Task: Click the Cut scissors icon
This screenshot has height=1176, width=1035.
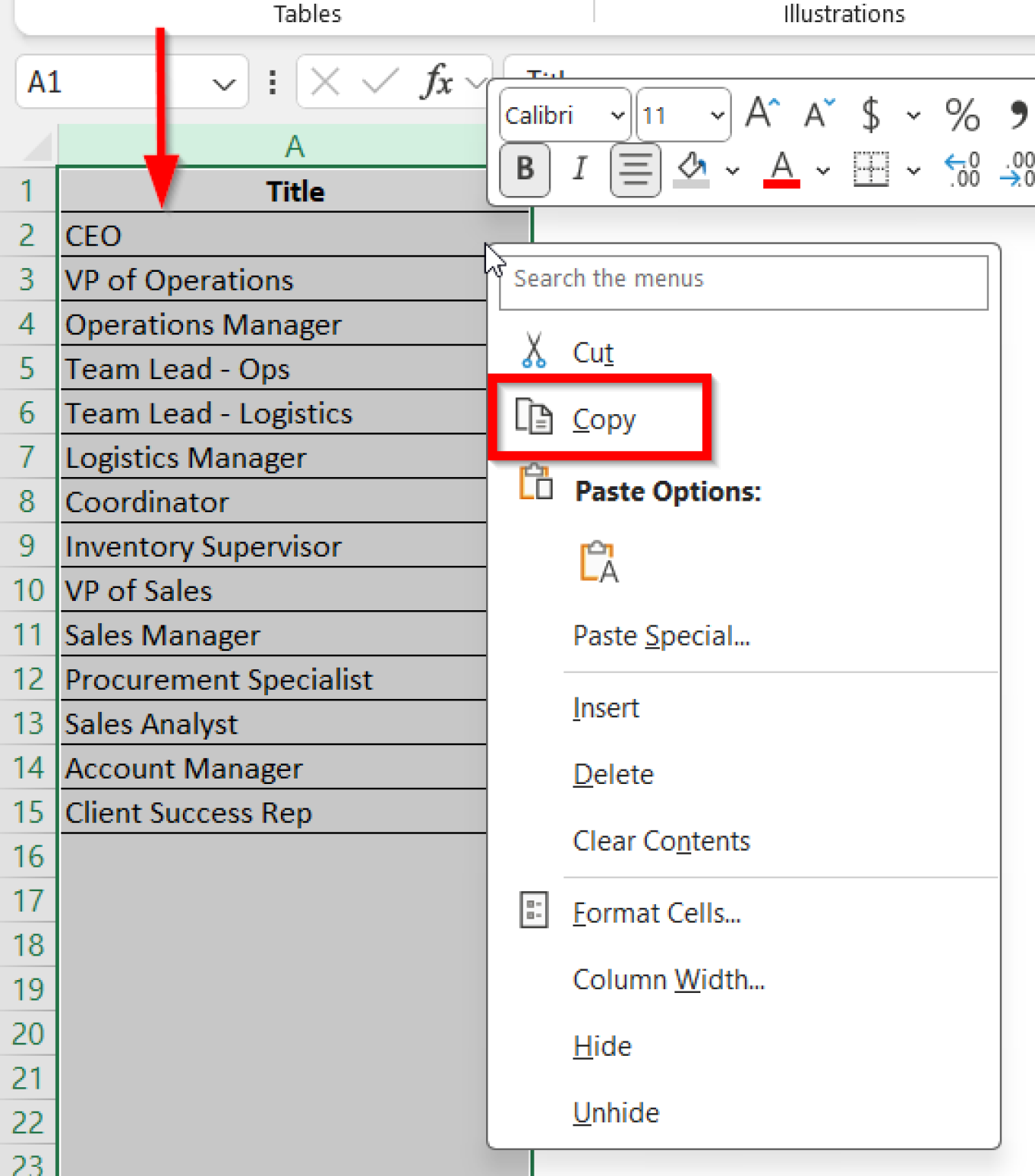Action: [x=534, y=351]
